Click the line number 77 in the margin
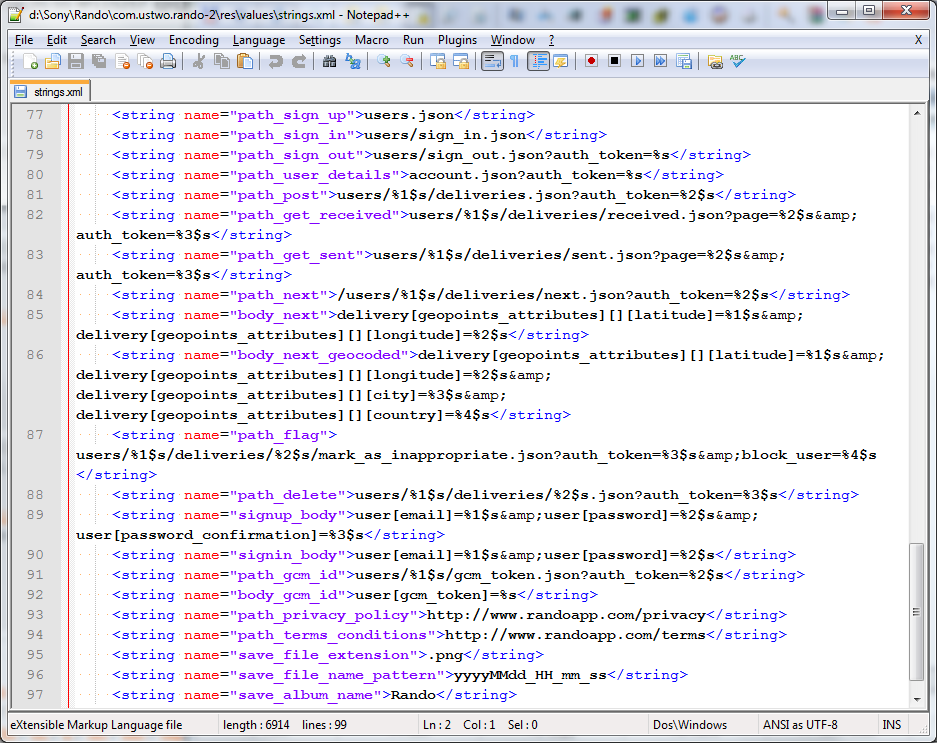937x743 pixels. [35, 115]
